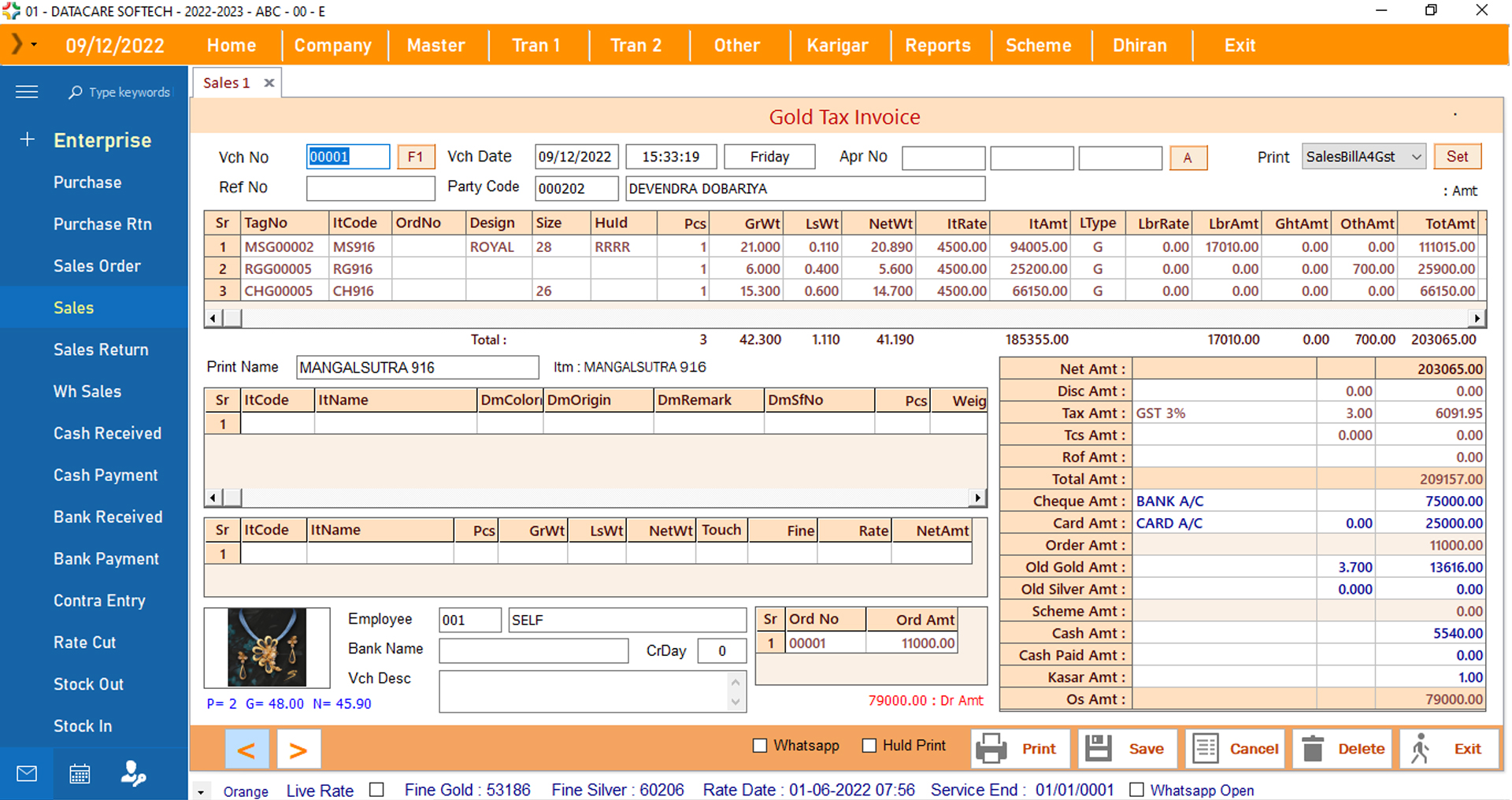Toggle the Live Rate checkbox
This screenshot has width=1512, height=800.
[x=376, y=790]
